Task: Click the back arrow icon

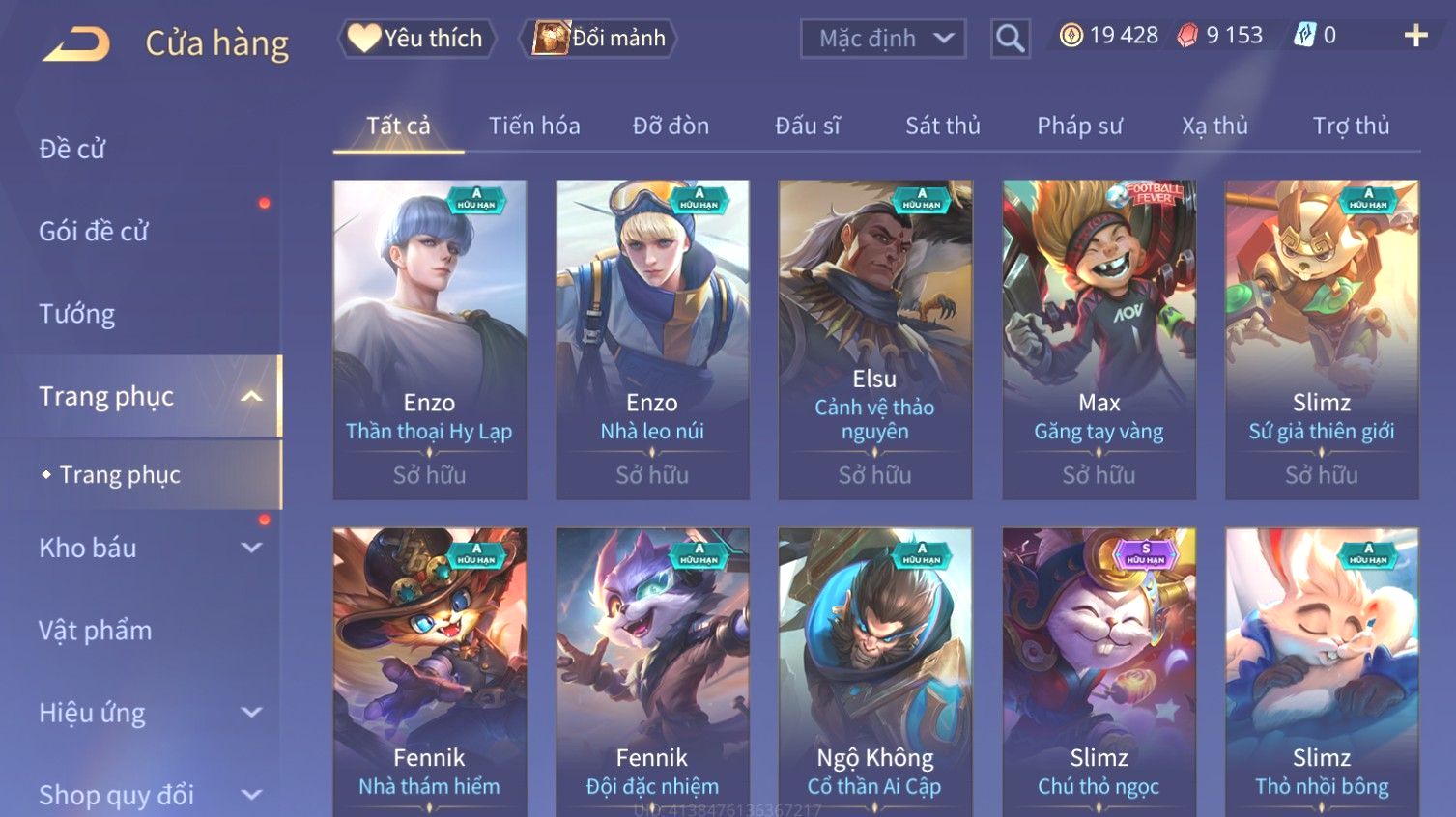Action: (76, 43)
